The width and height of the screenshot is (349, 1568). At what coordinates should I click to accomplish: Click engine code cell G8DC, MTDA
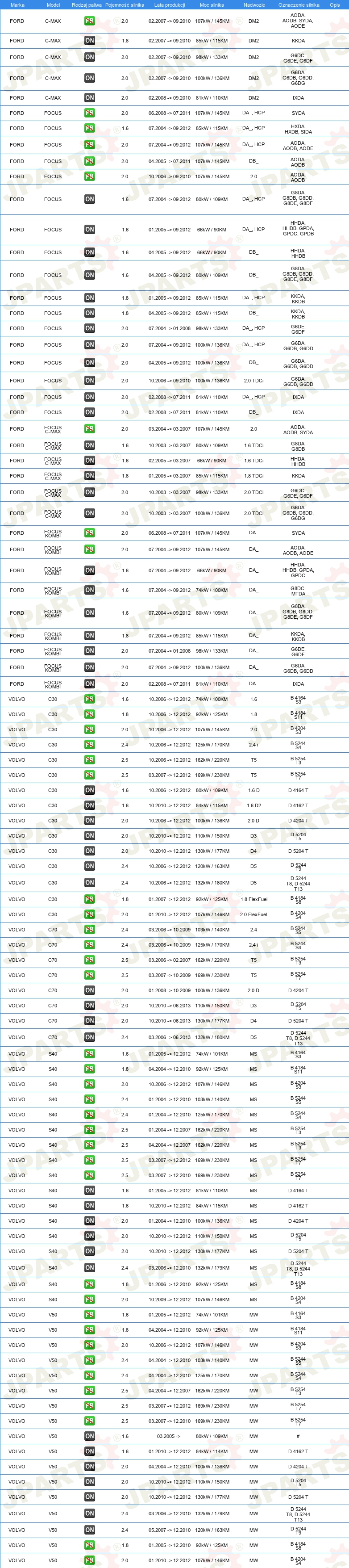(x=298, y=591)
